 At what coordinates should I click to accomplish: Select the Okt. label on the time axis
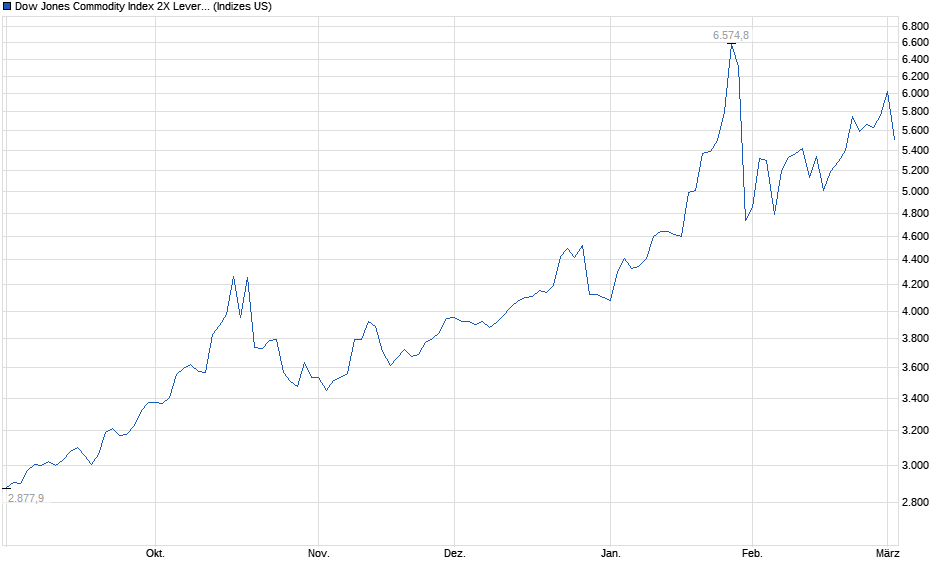click(155, 553)
